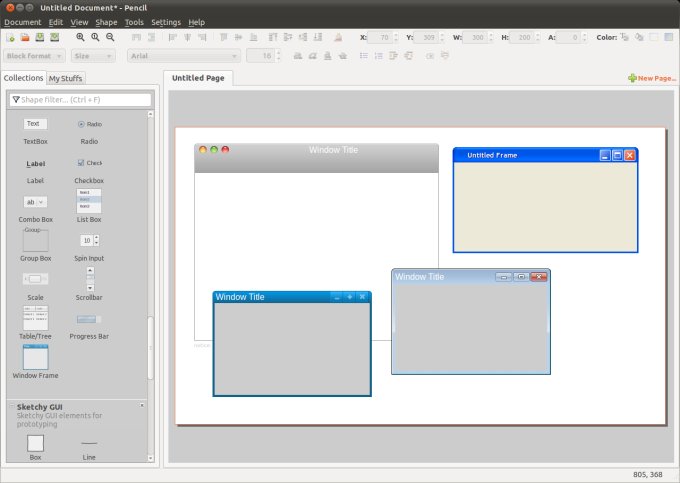
Task: Click the W width stepper
Action: click(491, 38)
